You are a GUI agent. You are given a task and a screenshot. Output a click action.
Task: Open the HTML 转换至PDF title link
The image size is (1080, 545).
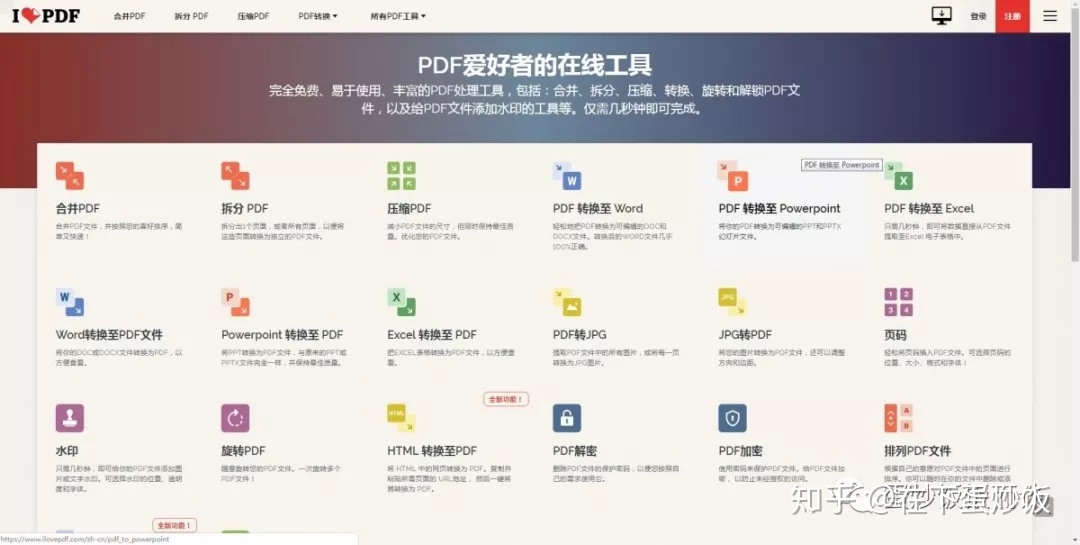tap(432, 451)
